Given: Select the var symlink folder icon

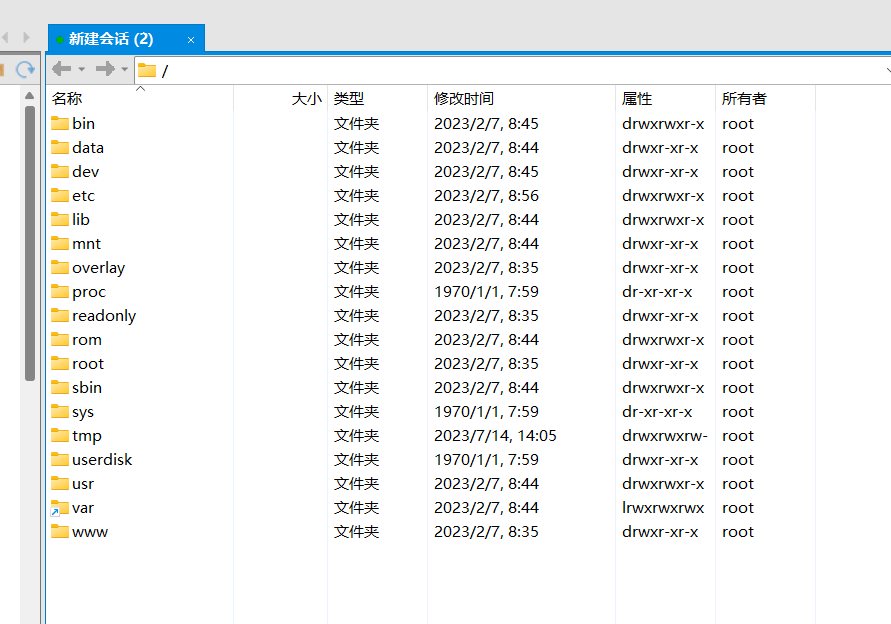Looking at the screenshot, I should [60, 508].
